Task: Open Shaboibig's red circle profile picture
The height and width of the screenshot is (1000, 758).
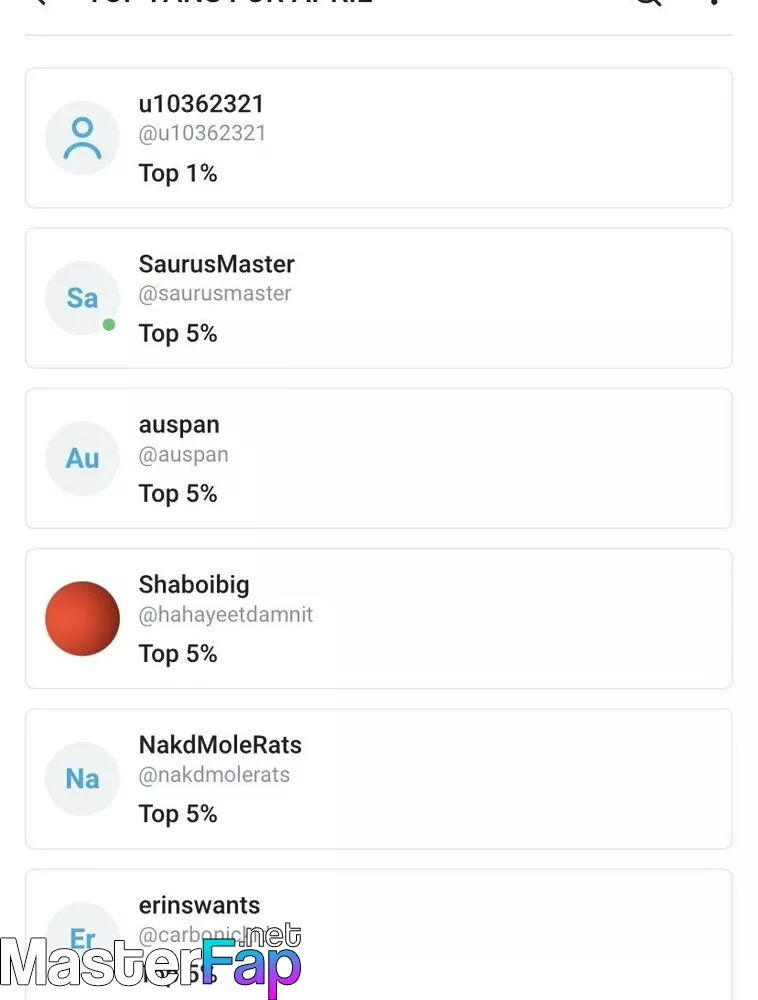Action: pos(82,618)
